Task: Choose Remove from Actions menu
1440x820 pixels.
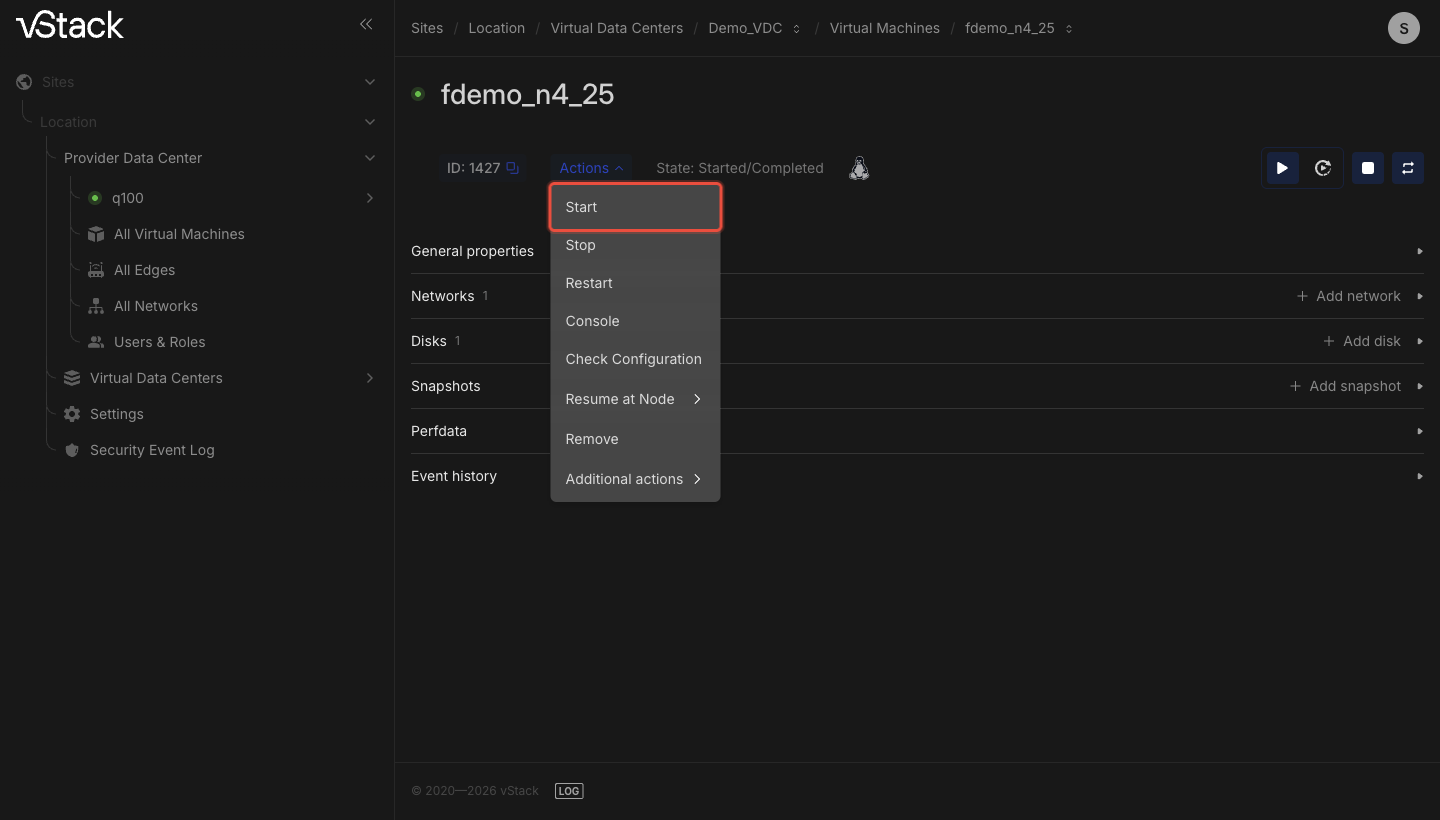Action: pos(635,439)
